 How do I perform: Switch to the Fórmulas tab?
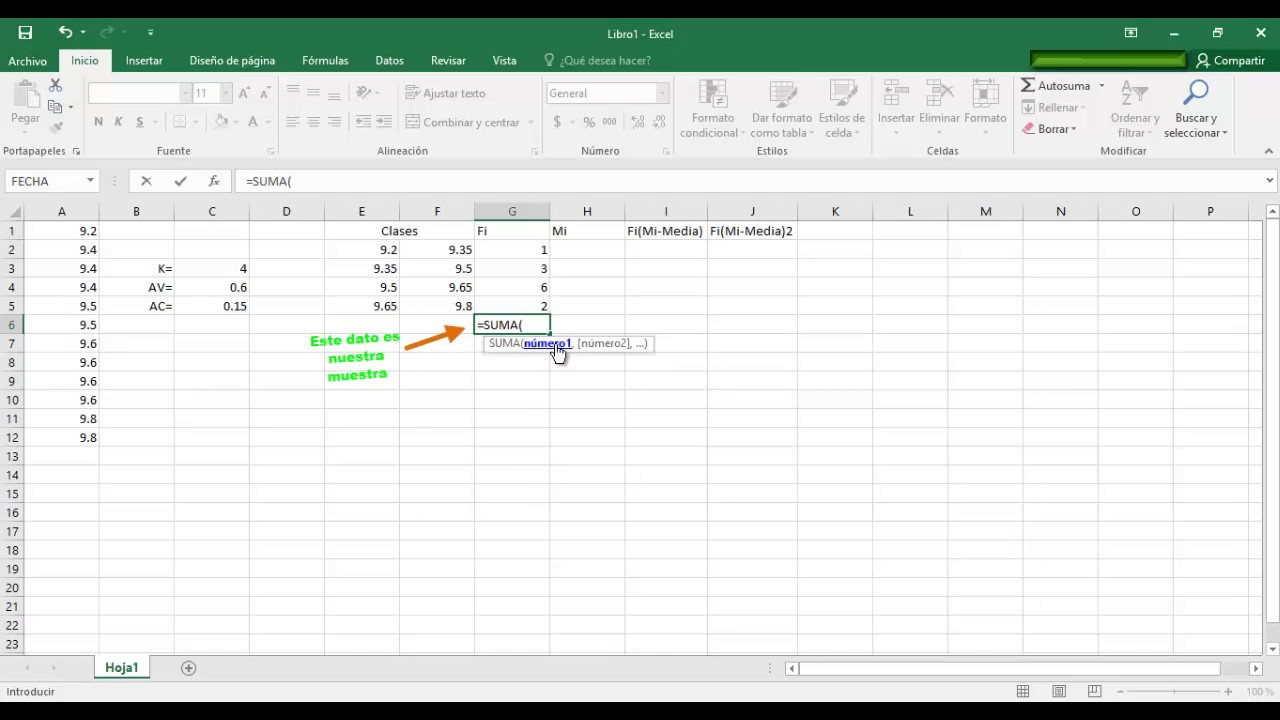tap(325, 61)
